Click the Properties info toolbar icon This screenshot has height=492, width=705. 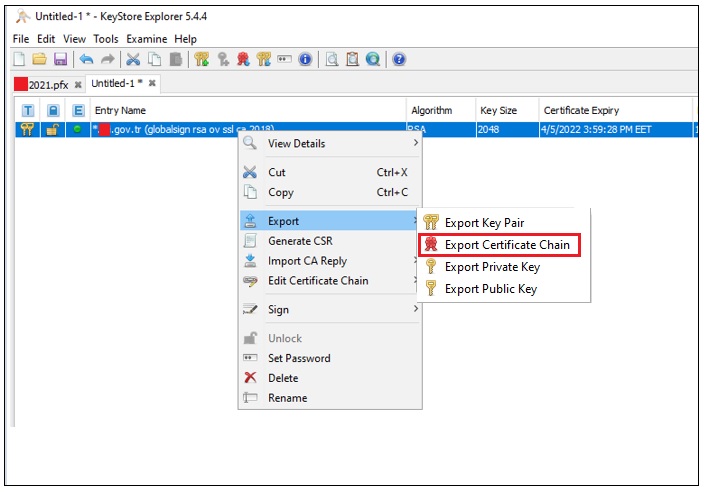pos(305,60)
